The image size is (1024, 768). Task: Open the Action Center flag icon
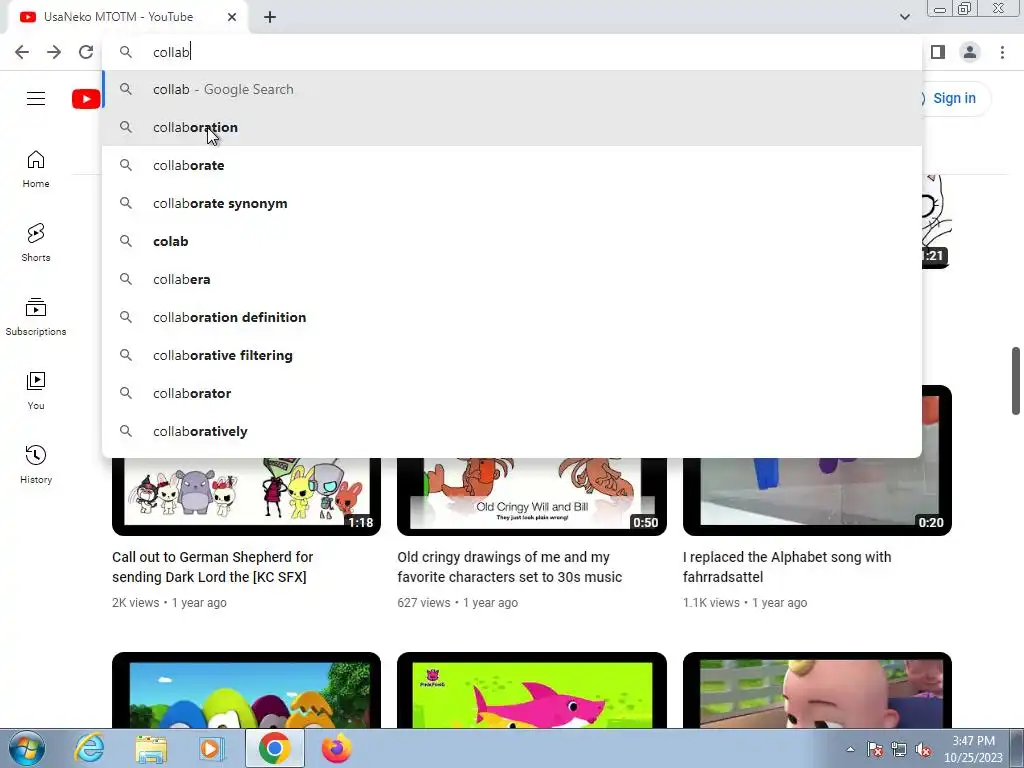(x=875, y=749)
